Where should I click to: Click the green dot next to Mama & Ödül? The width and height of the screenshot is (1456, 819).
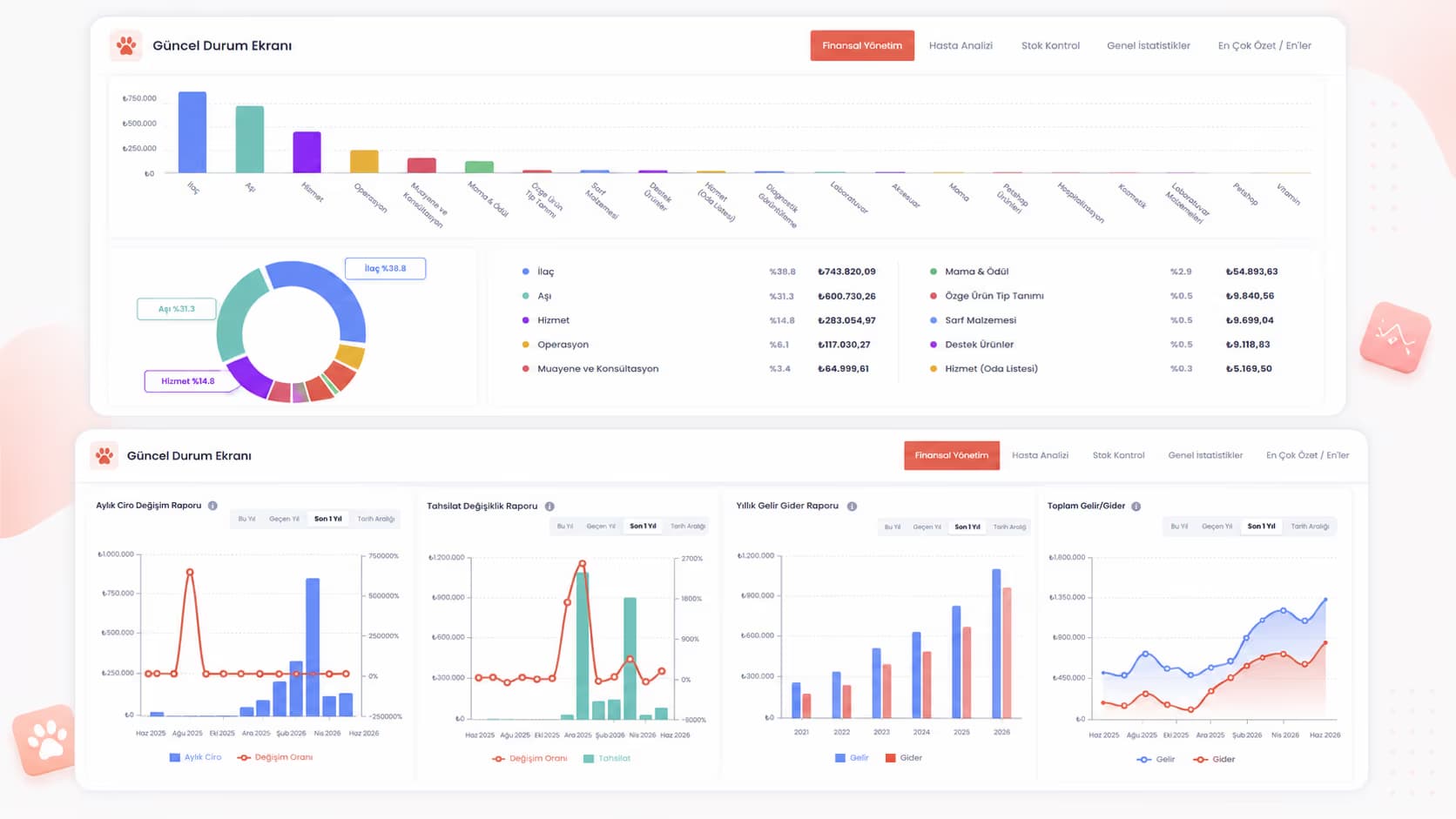click(x=934, y=272)
